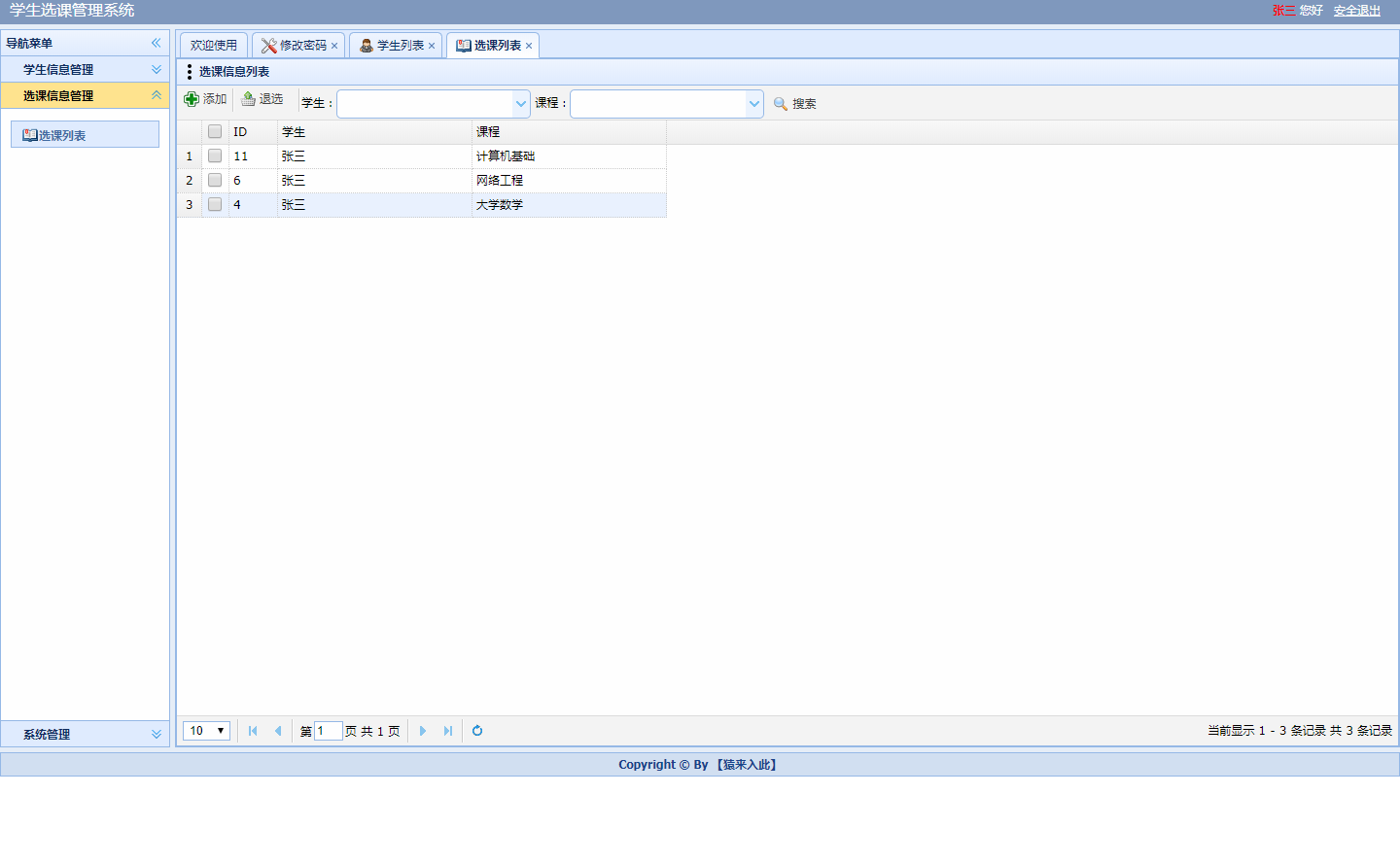Image resolution: width=1400 pixels, height=864 pixels.
Task: Switch to the 修改密码 tab
Action: 297,46
